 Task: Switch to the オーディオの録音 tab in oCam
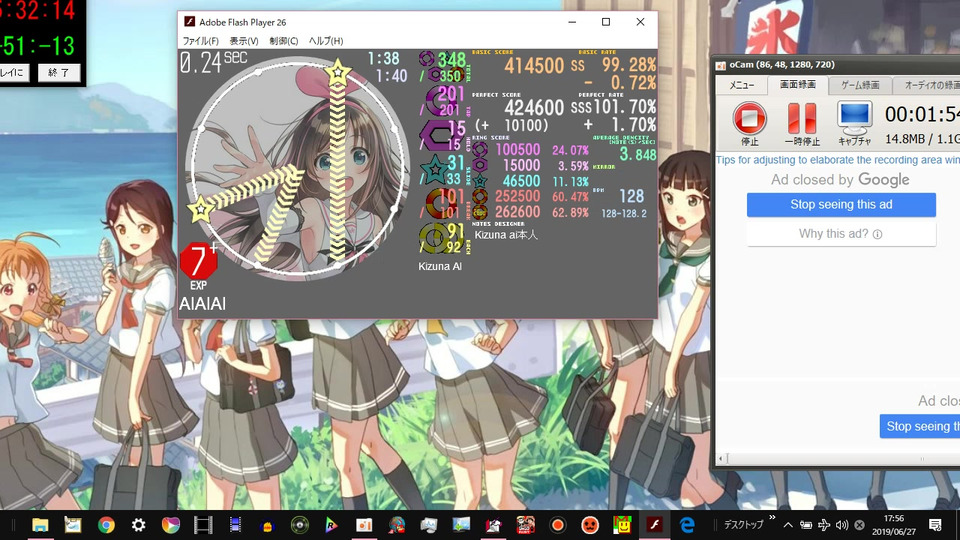coord(928,86)
